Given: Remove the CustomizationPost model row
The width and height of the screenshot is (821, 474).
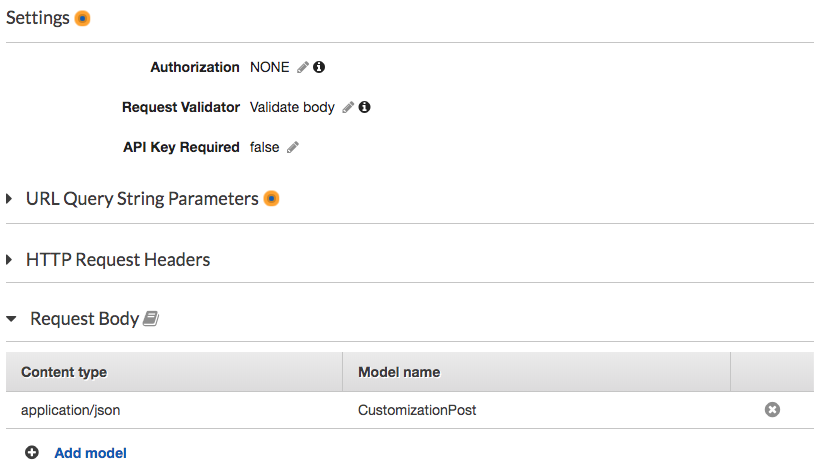Looking at the screenshot, I should (772, 410).
